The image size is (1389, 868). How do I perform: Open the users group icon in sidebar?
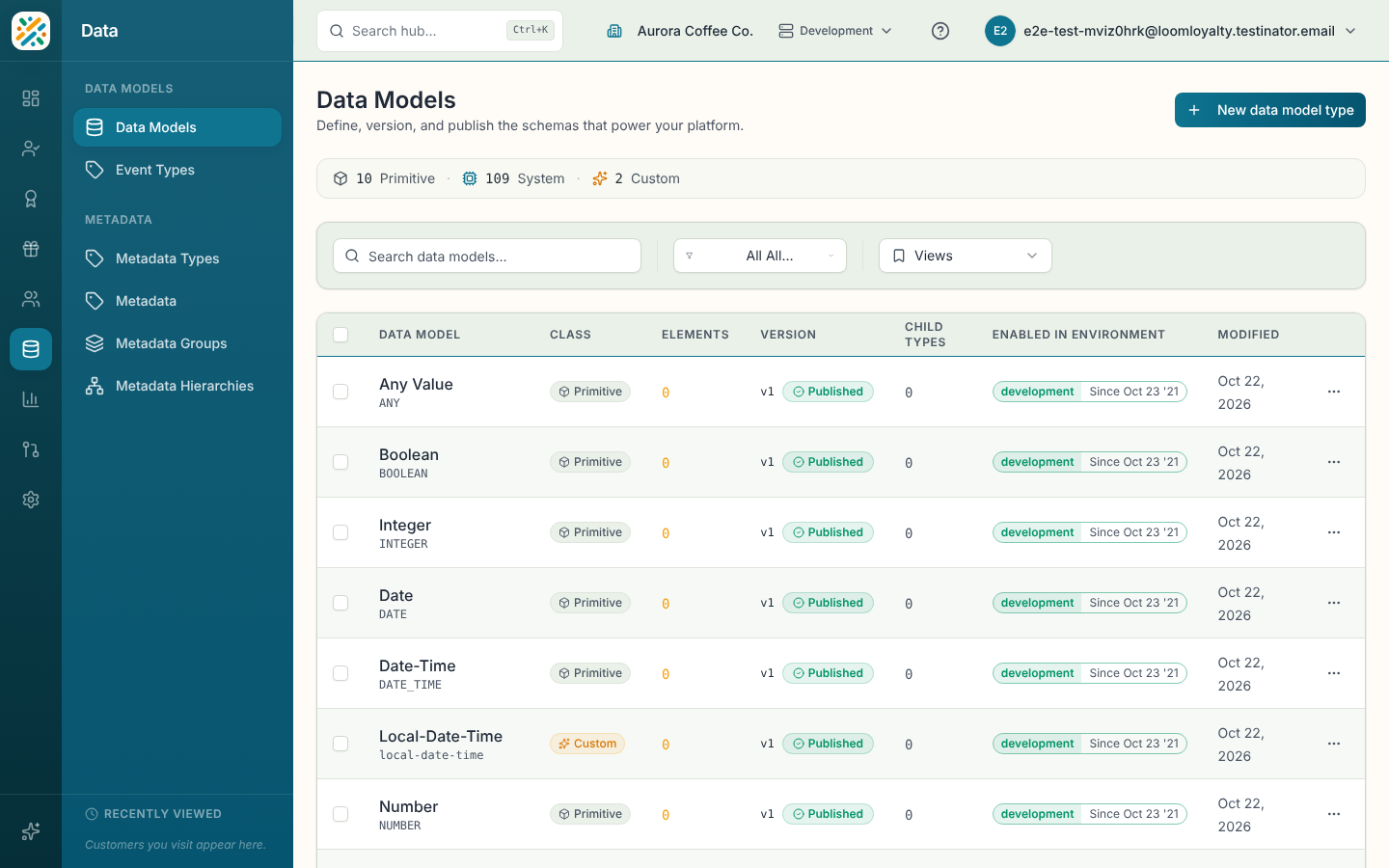click(x=31, y=299)
